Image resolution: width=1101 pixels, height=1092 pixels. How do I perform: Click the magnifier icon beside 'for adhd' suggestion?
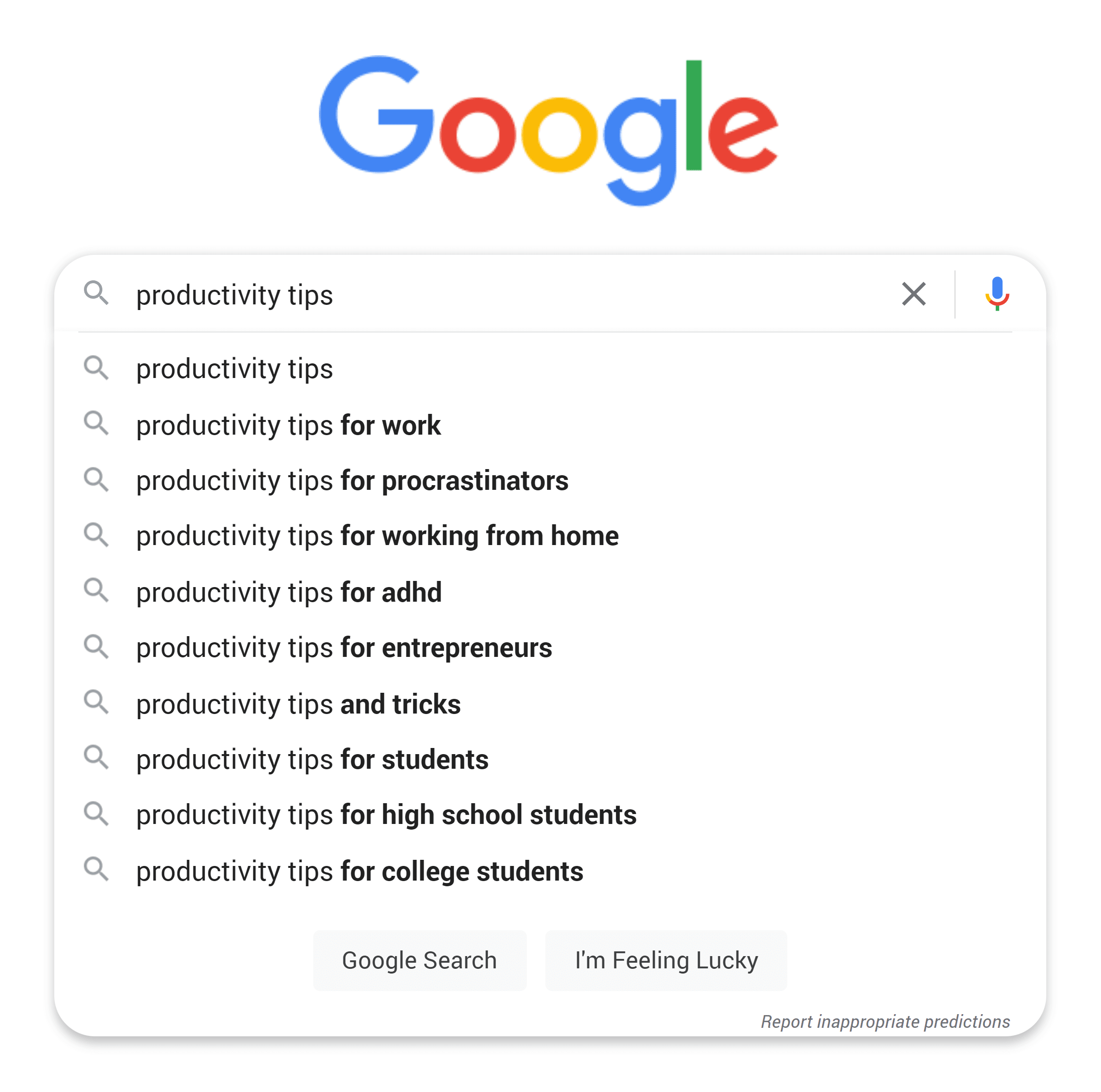(96, 591)
